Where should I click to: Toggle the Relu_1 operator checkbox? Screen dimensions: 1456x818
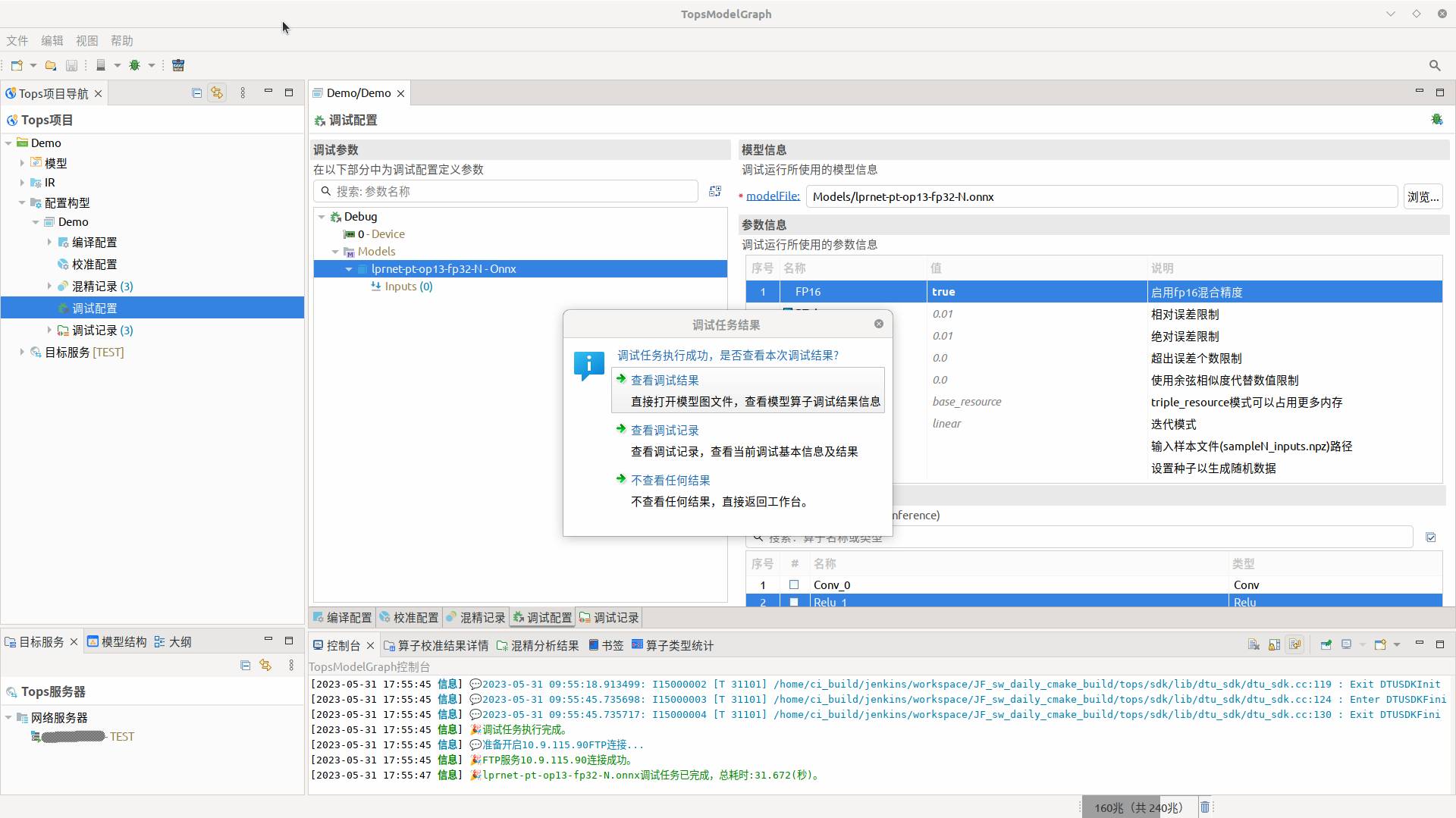[x=794, y=602]
